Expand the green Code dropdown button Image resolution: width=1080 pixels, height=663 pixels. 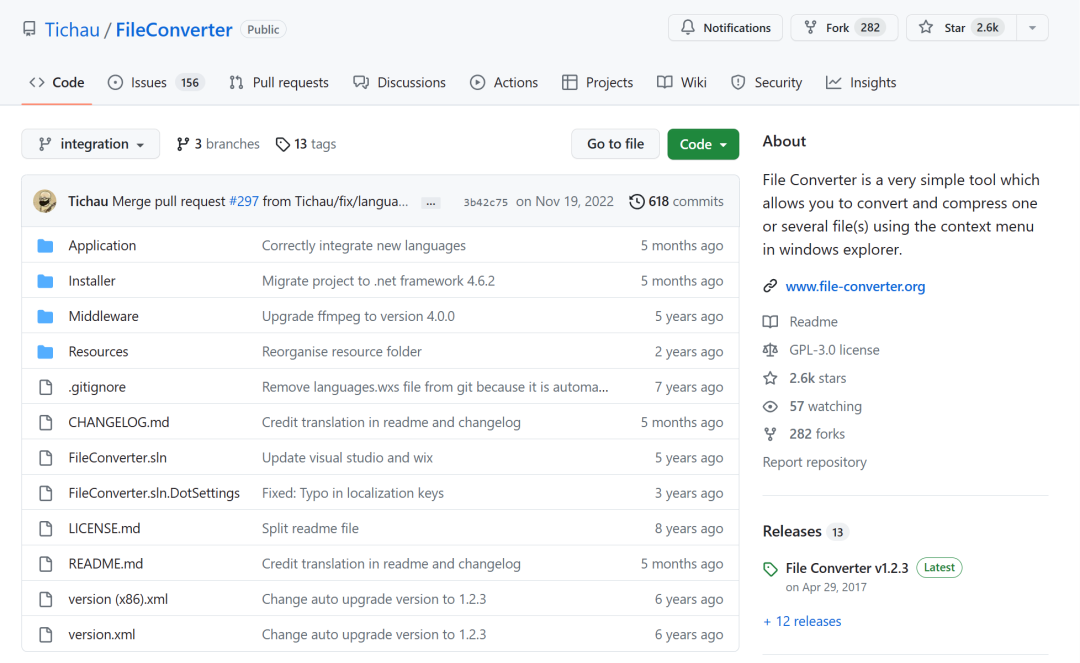(703, 145)
